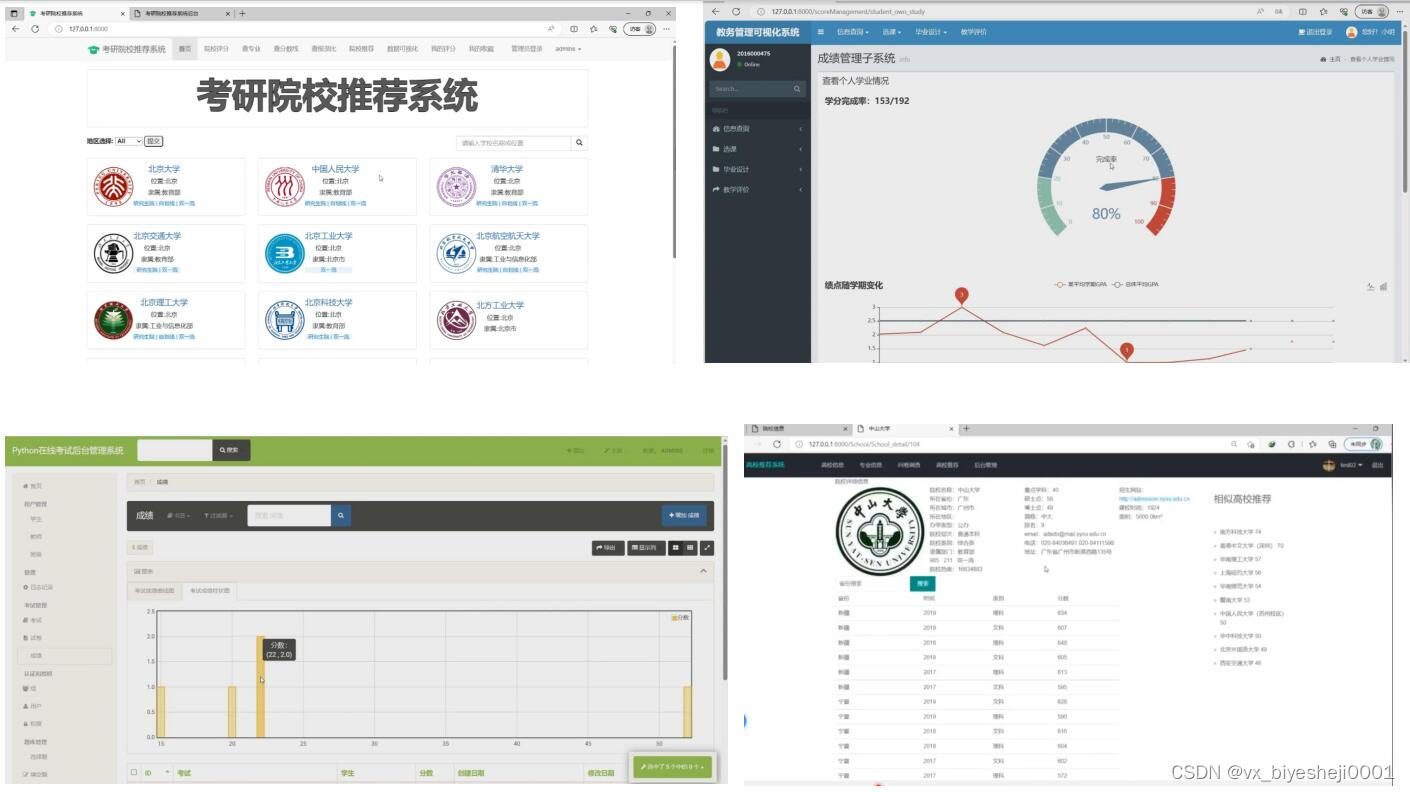This screenshot has height=792, width=1410.
Task: Open 信息查询 dropdown in 教务 top bar
Action: 852,32
